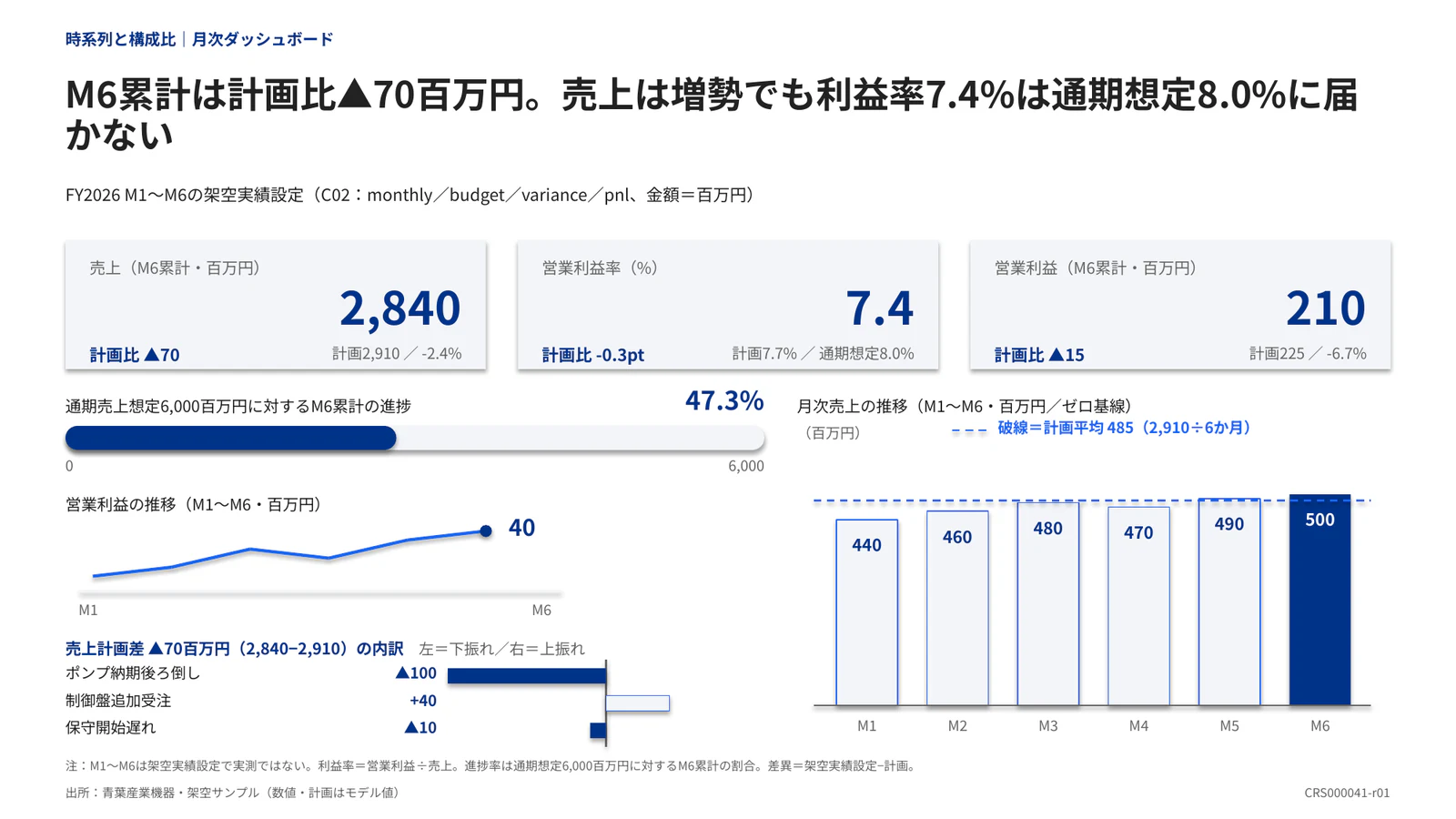Click the filled portion of progress bar
This screenshot has height=819, width=1456.
(230, 438)
